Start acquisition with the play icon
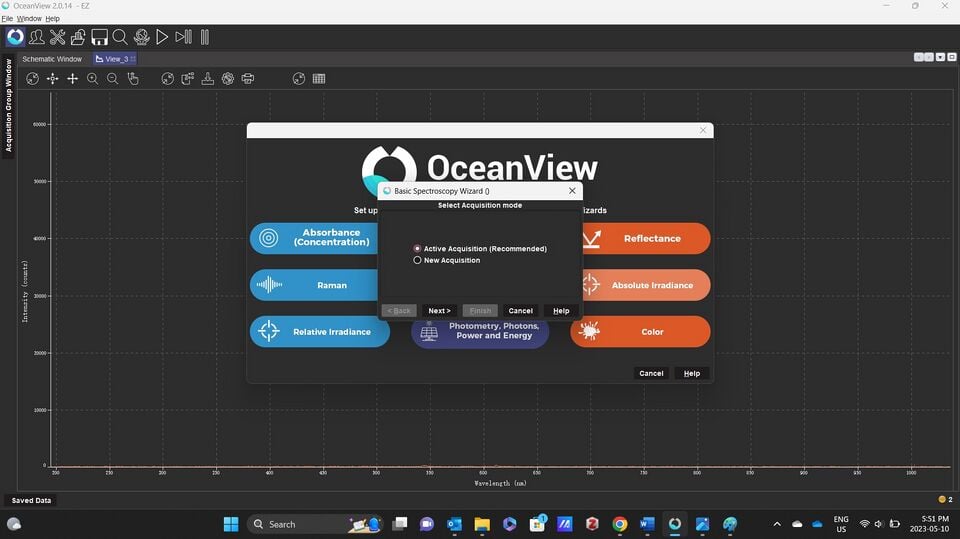 pos(162,37)
